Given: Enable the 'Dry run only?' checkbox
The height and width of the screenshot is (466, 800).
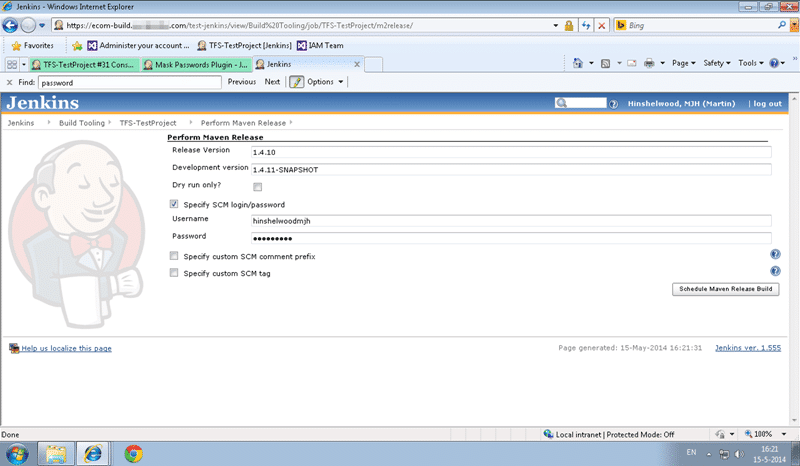Looking at the screenshot, I should [258, 187].
